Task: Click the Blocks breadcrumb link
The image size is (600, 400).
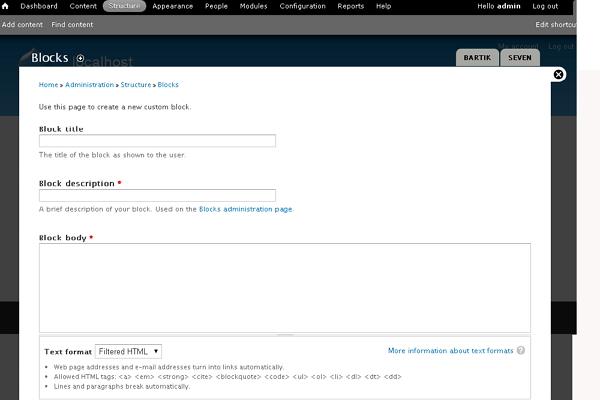Action: click(168, 85)
